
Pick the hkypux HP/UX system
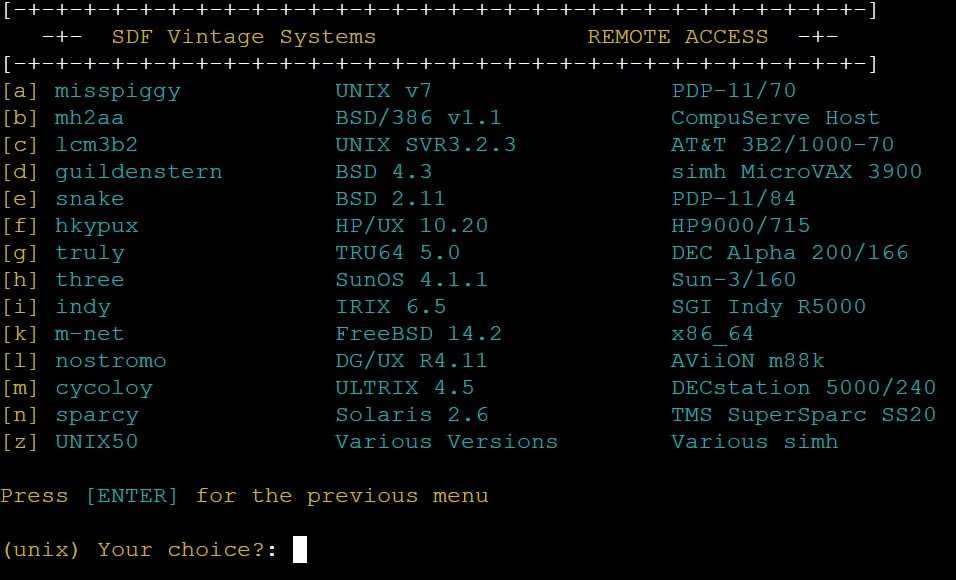point(97,226)
